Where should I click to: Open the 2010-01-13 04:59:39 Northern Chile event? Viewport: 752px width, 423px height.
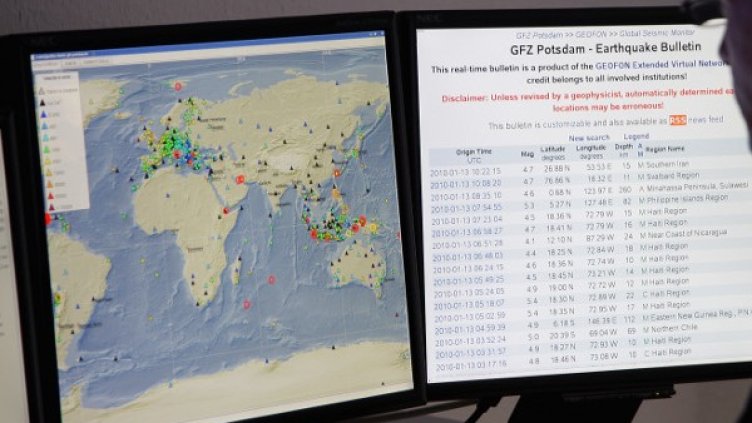[x=468, y=329]
